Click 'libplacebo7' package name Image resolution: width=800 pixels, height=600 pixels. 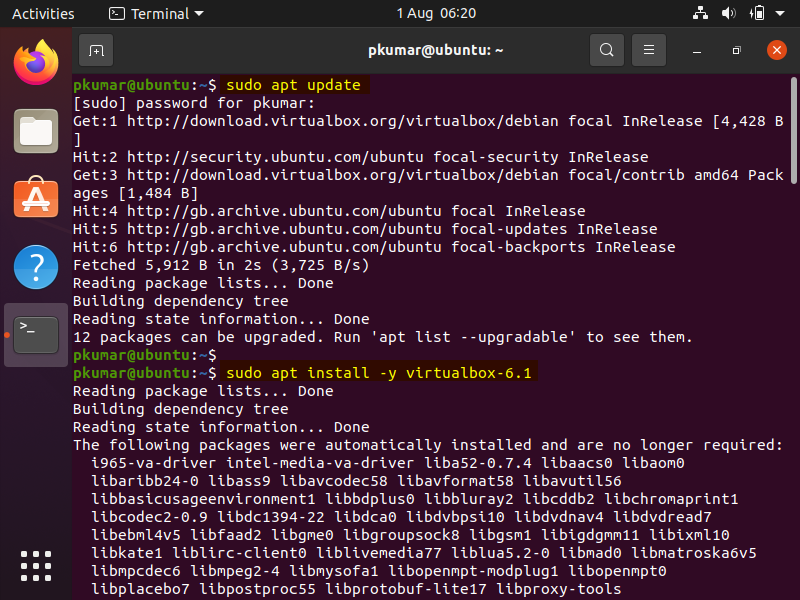click(x=140, y=589)
